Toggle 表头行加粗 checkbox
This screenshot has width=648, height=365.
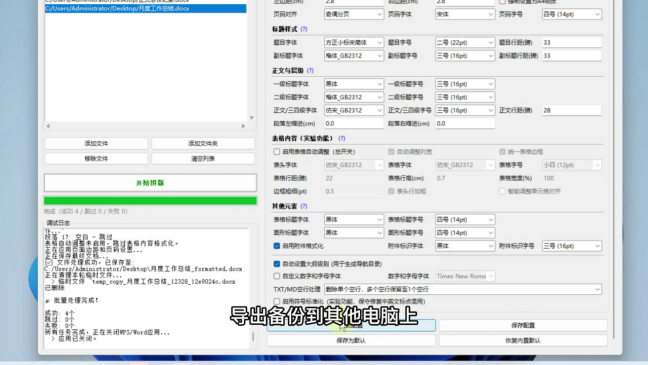tap(391, 191)
